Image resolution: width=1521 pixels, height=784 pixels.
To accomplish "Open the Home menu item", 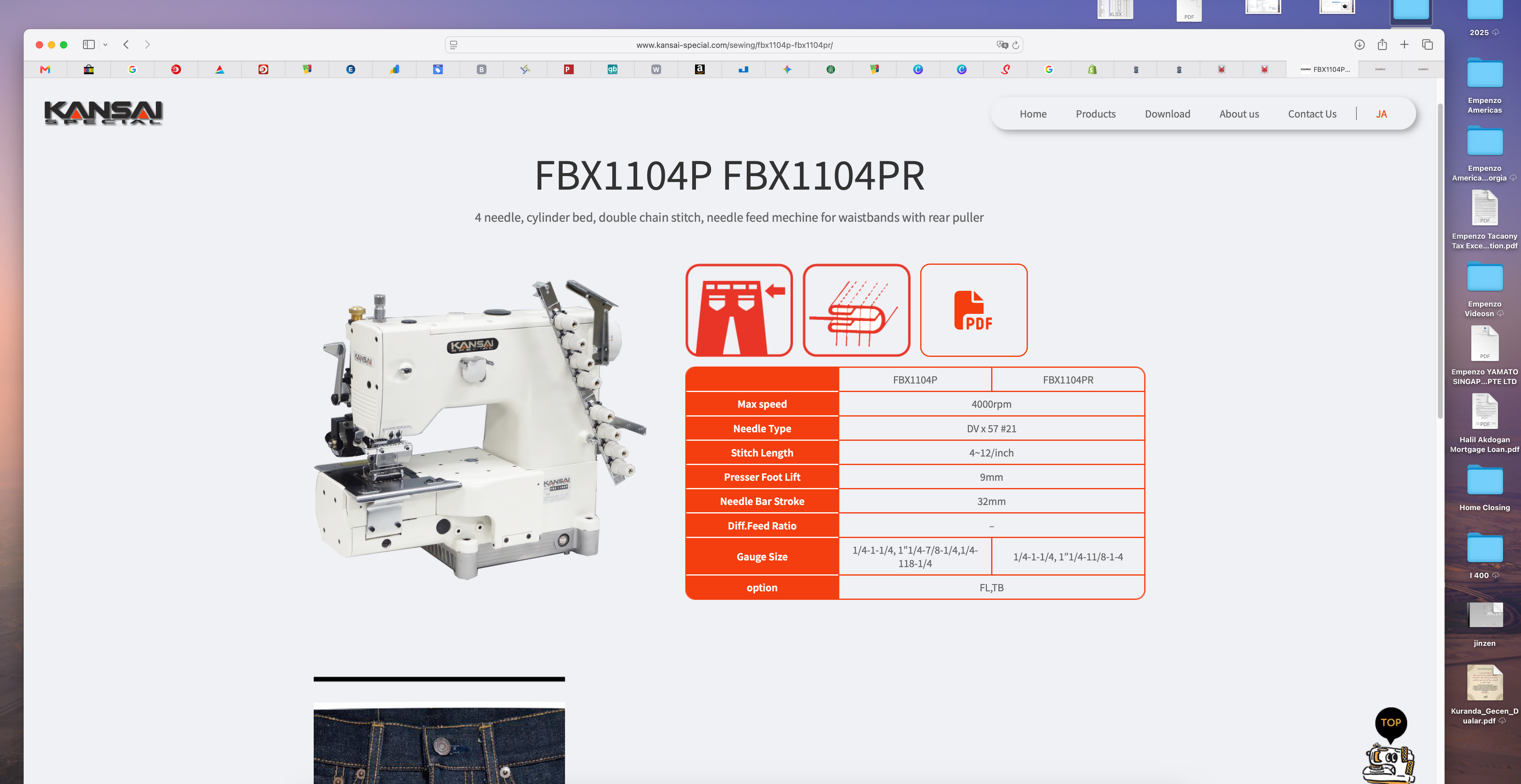I will (x=1033, y=114).
